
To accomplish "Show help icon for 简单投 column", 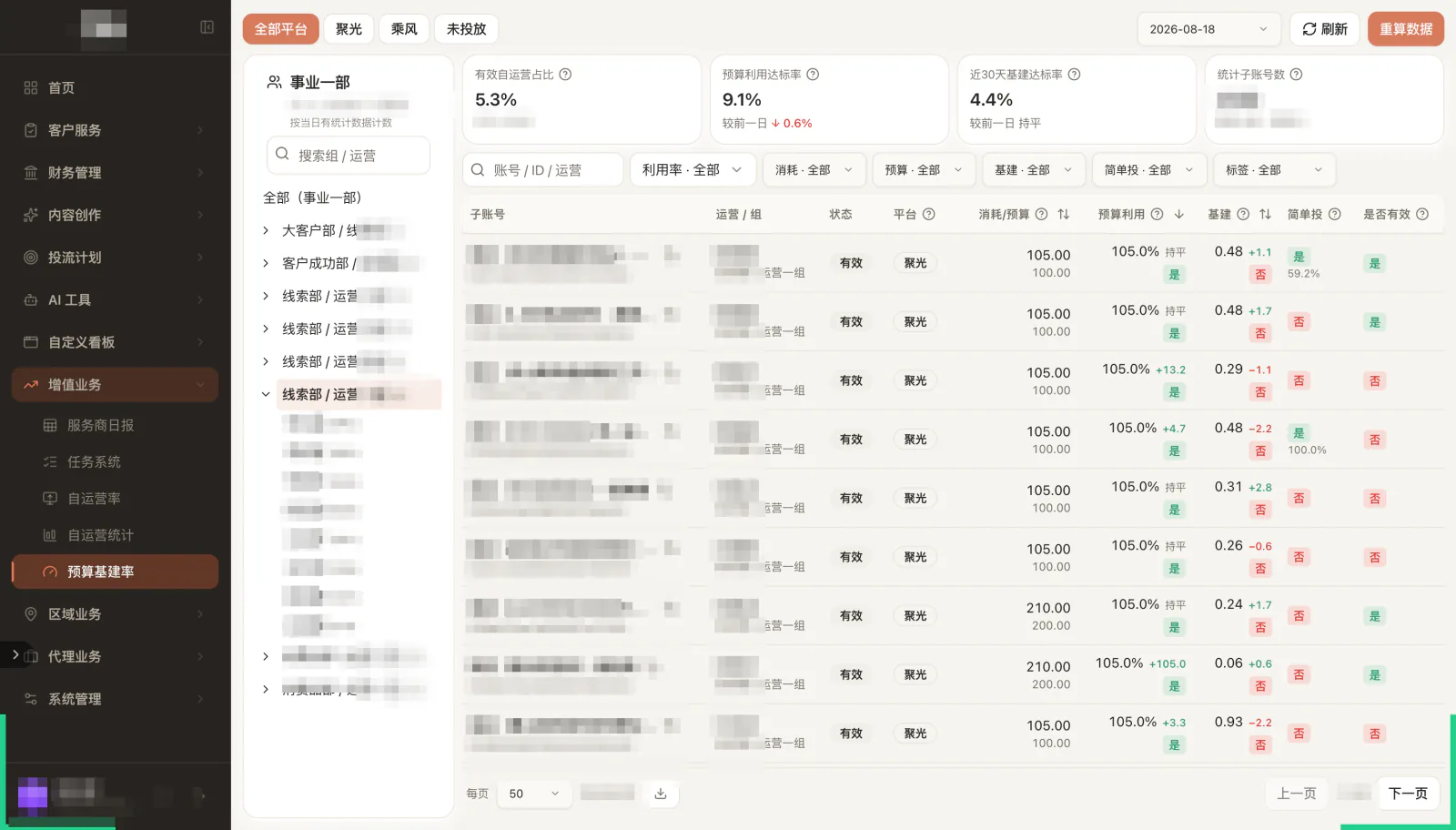I will point(1334,214).
